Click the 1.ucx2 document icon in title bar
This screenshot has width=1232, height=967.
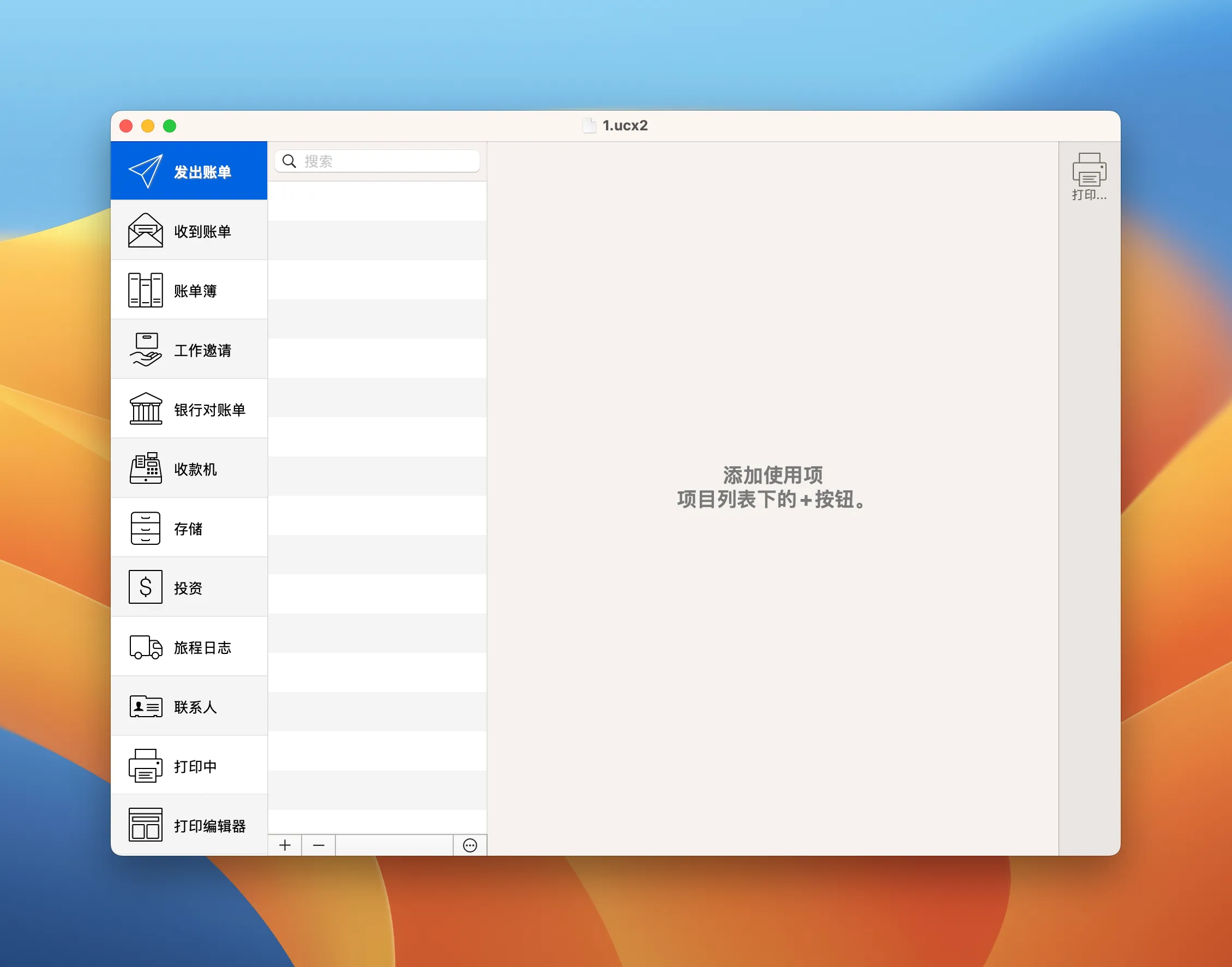[589, 125]
